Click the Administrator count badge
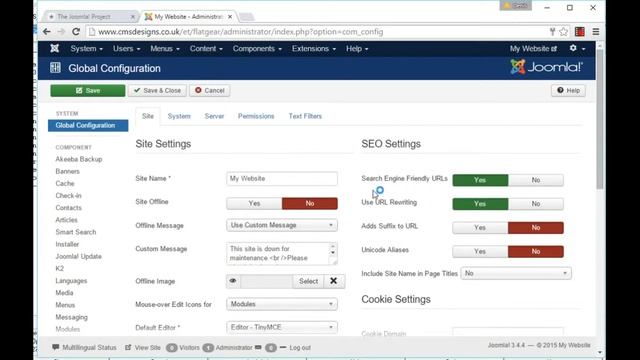 [208, 348]
